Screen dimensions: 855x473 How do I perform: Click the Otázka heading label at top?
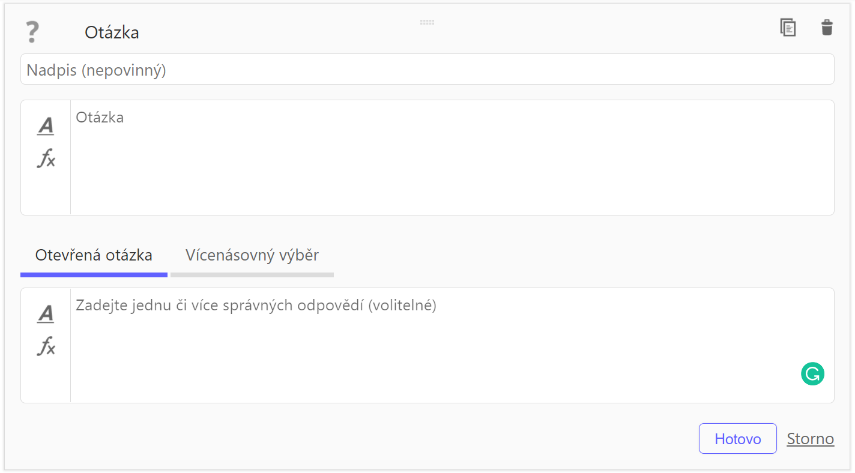pyautogui.click(x=112, y=33)
